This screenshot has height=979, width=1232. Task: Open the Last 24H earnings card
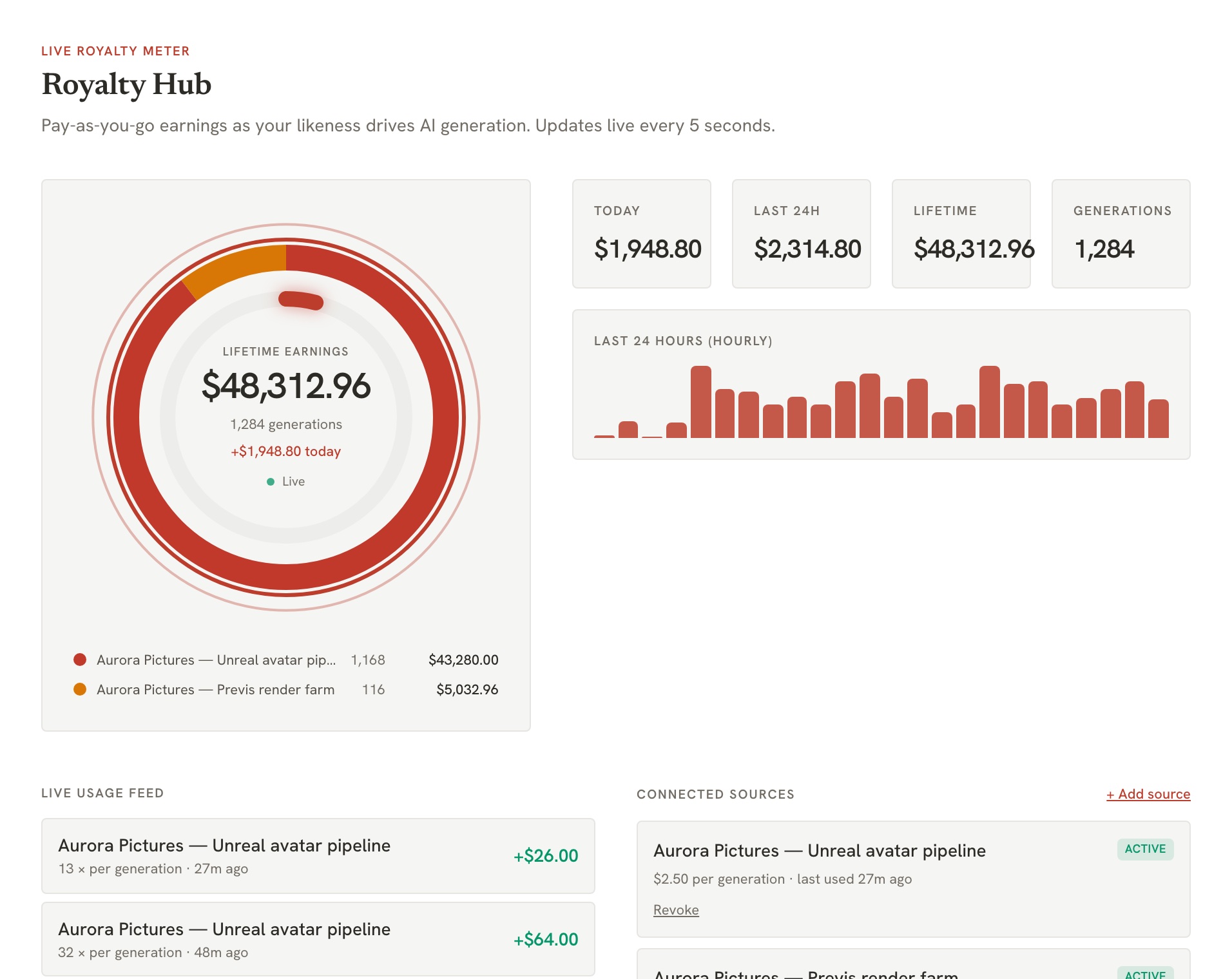coord(802,234)
